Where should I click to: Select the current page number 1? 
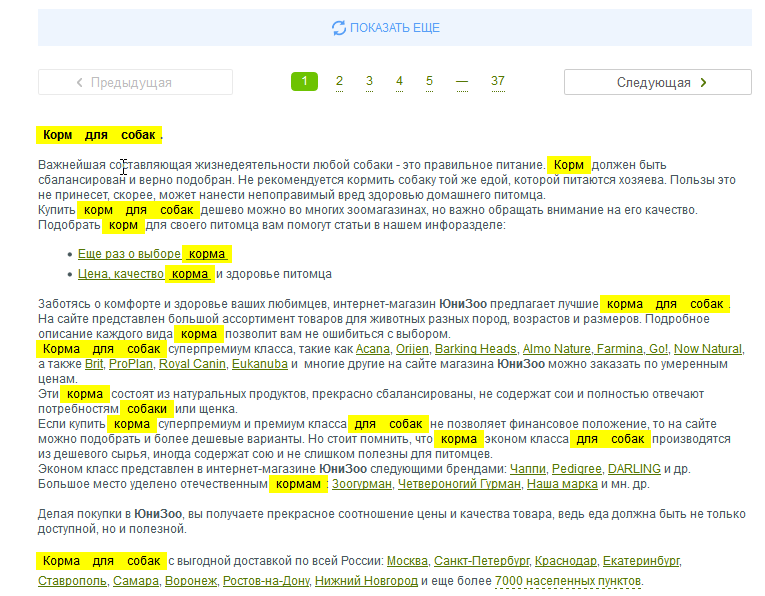point(304,81)
